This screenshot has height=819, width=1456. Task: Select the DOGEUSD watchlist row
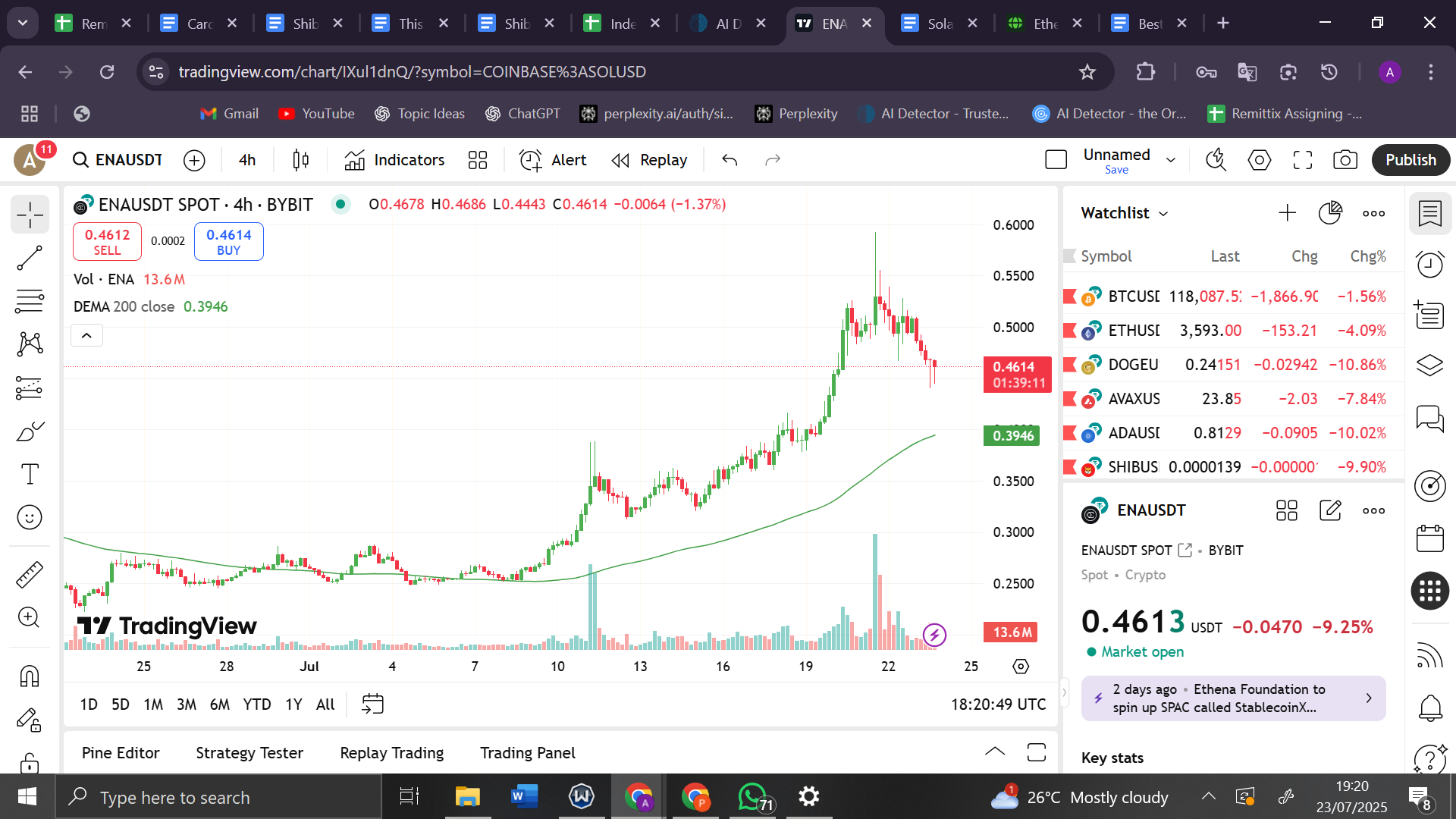pos(1233,365)
